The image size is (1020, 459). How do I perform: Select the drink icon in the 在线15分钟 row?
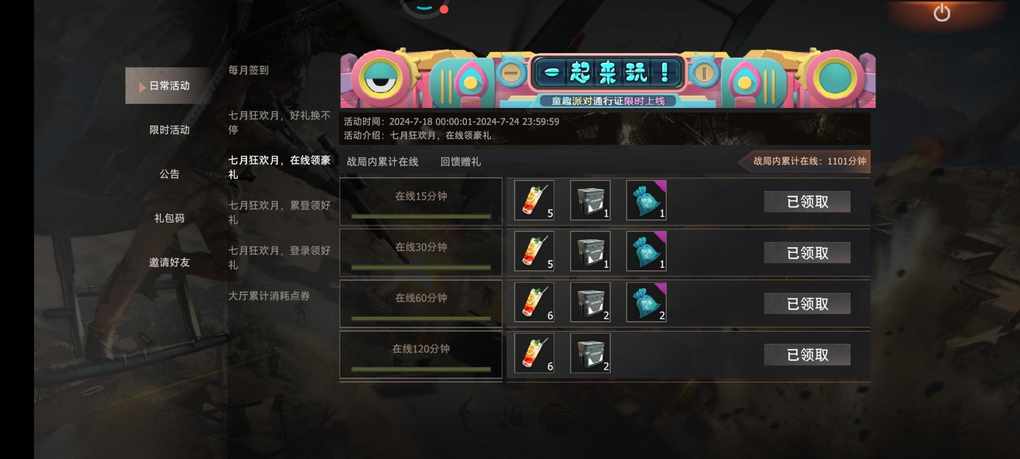click(534, 200)
